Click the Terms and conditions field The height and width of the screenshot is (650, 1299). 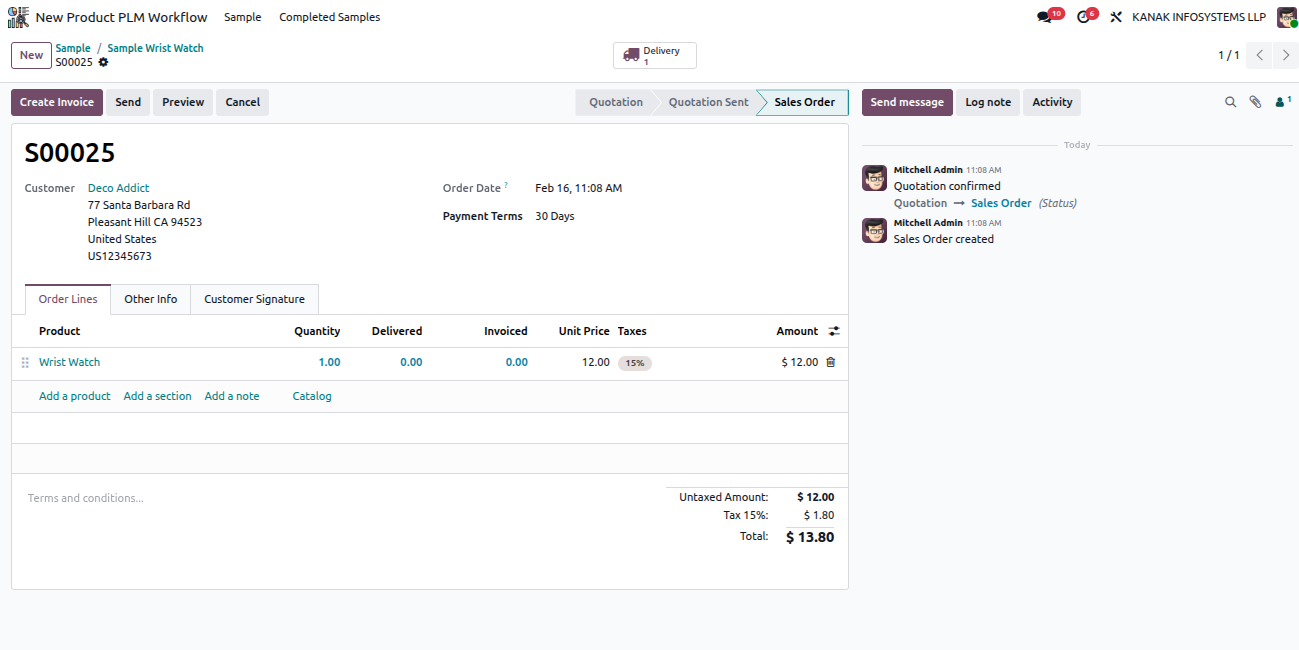340,498
